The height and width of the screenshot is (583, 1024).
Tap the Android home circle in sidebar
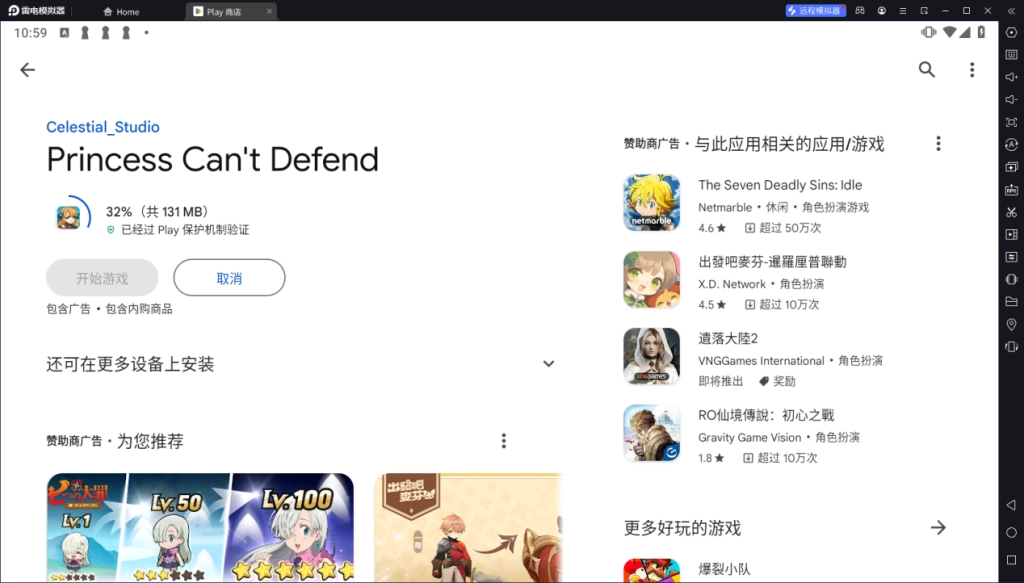click(x=1012, y=533)
